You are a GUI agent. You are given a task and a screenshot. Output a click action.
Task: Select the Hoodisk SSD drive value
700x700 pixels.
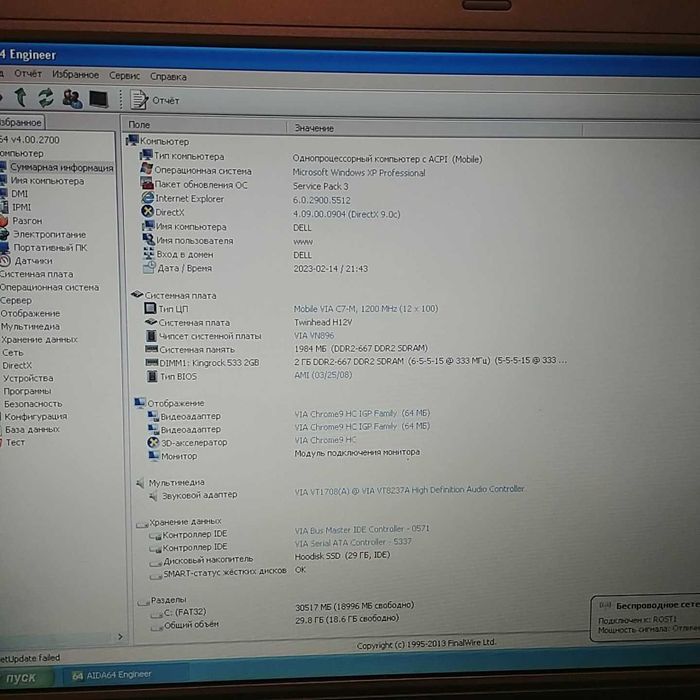[342, 555]
